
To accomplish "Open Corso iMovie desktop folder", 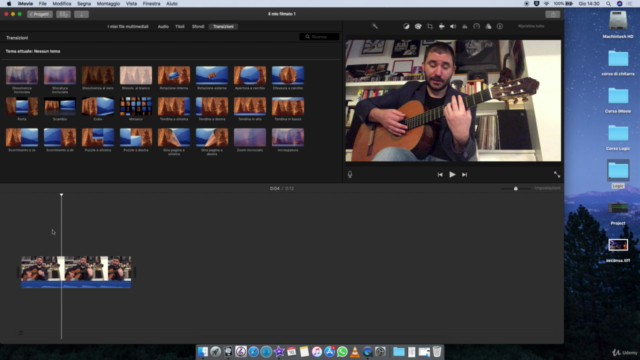I will 618,100.
